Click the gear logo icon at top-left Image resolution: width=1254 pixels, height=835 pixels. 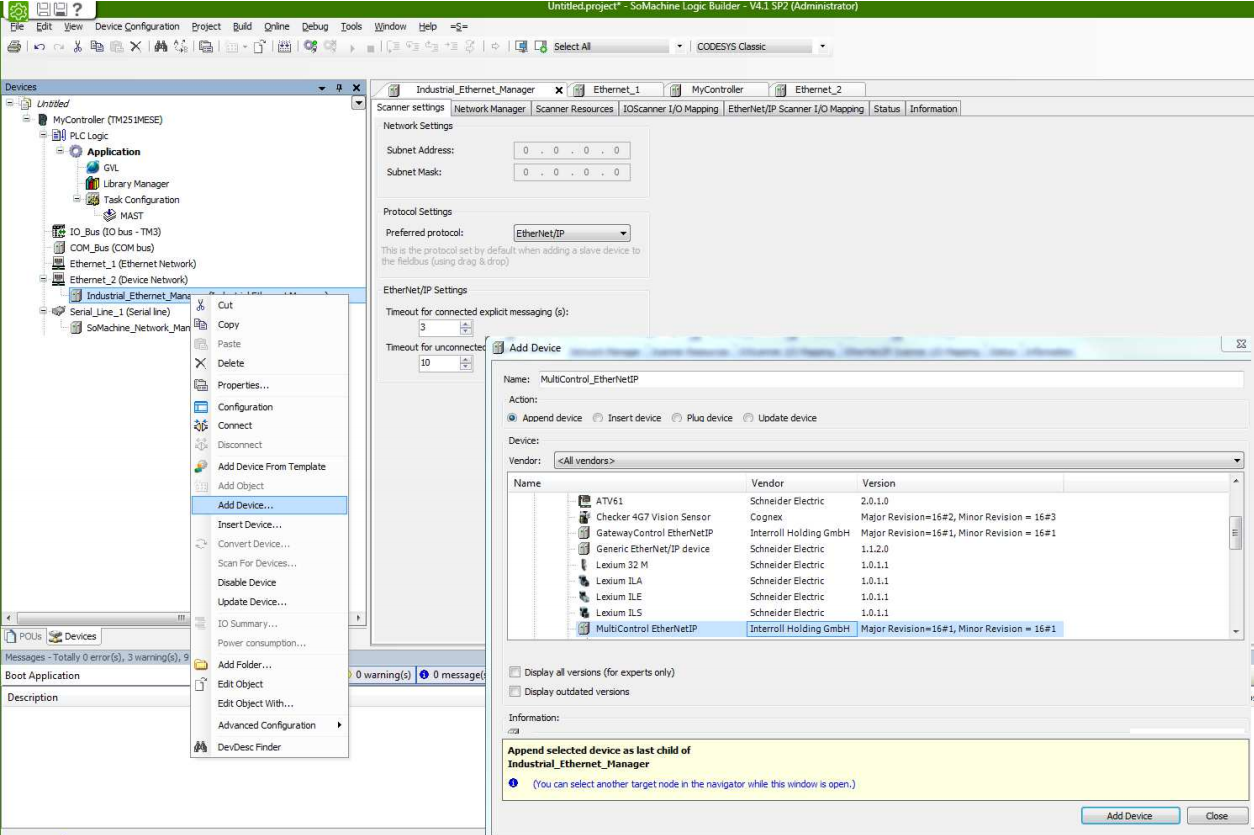(x=17, y=11)
